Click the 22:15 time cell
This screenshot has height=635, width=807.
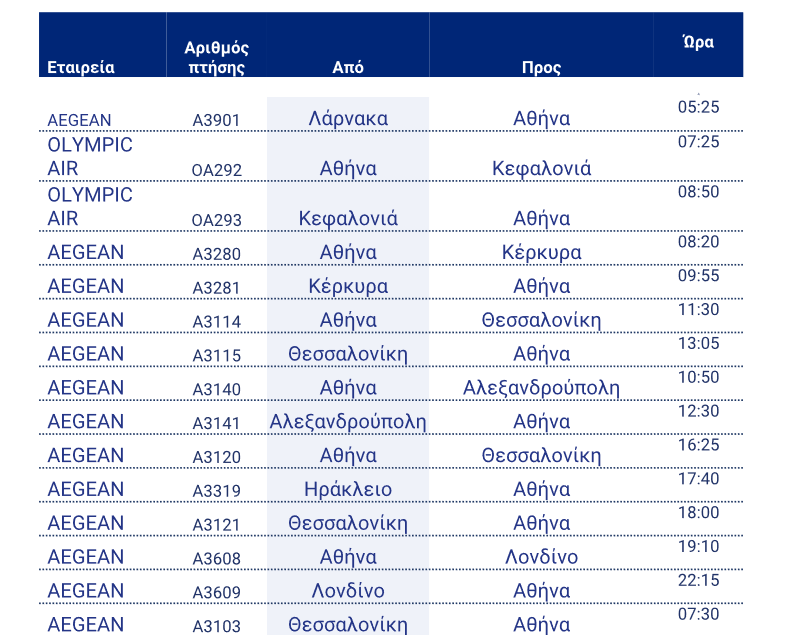pyautogui.click(x=698, y=581)
